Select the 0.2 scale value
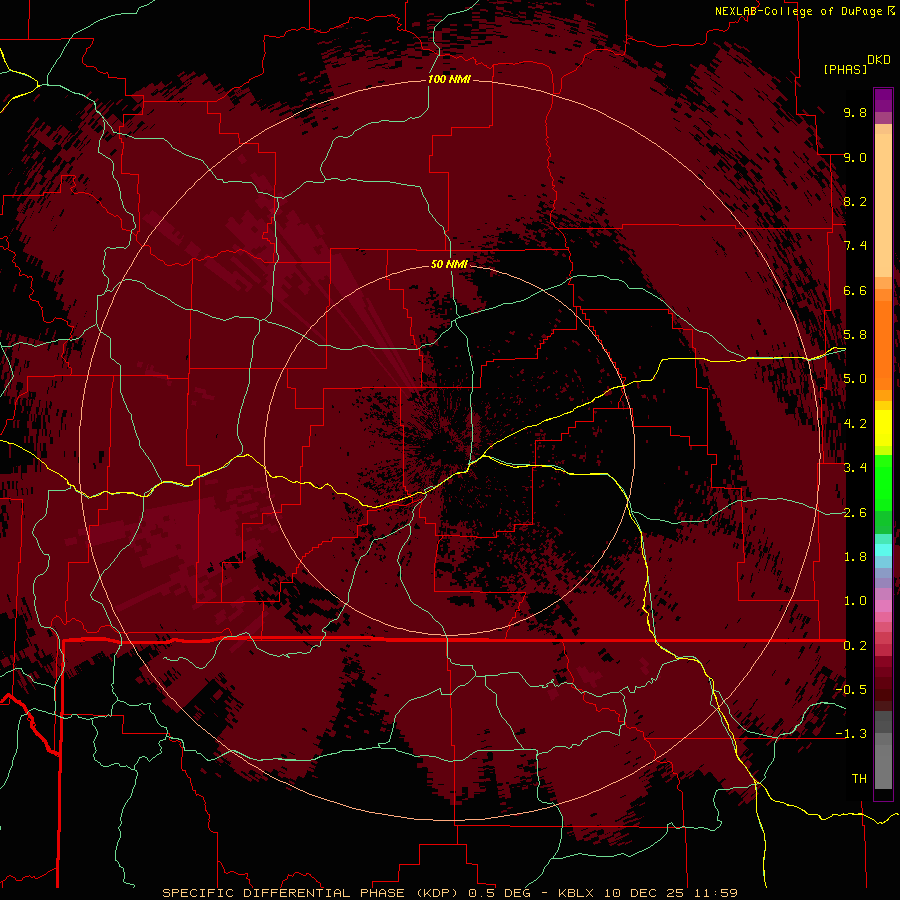Viewport: 900px width, 900px height. pyautogui.click(x=855, y=646)
